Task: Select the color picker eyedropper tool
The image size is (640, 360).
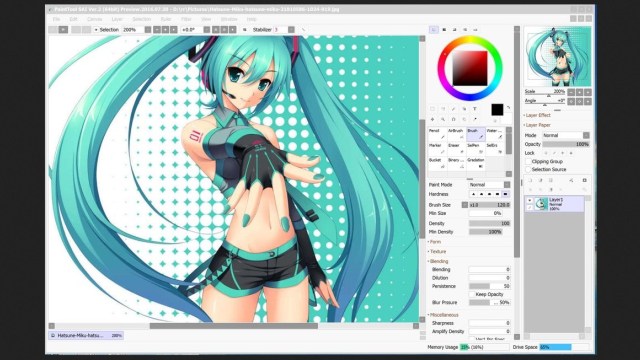Action: point(475,120)
